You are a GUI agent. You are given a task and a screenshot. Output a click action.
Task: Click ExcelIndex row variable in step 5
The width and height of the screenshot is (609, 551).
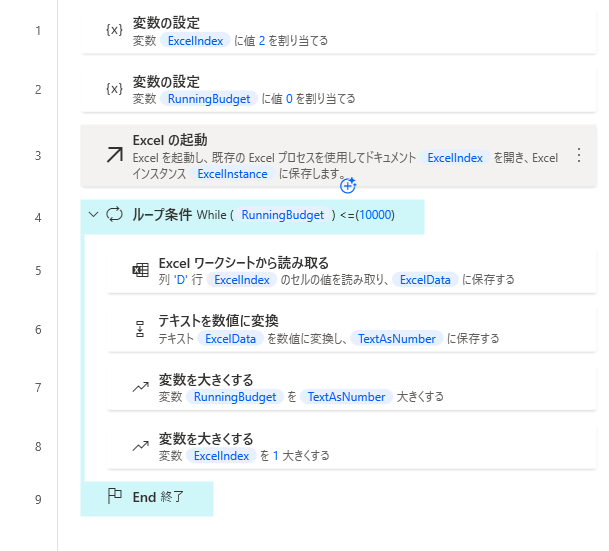pos(242,280)
